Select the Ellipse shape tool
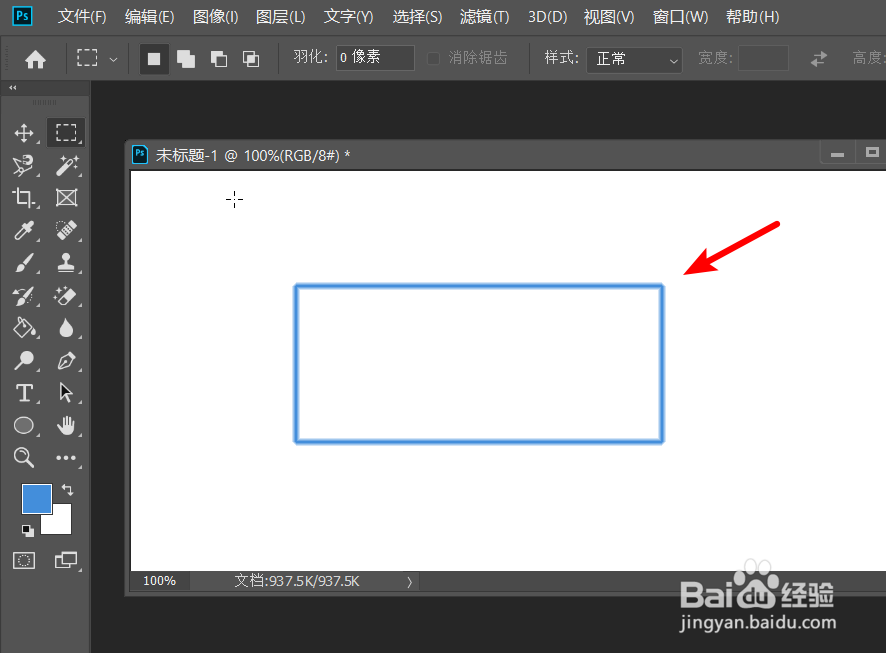The height and width of the screenshot is (653, 886). click(24, 425)
